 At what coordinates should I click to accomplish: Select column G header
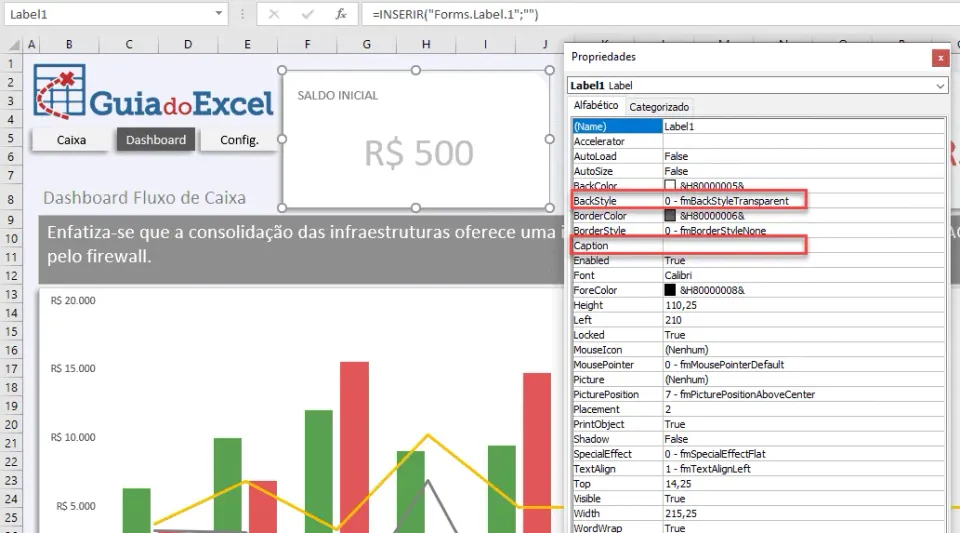coord(366,44)
